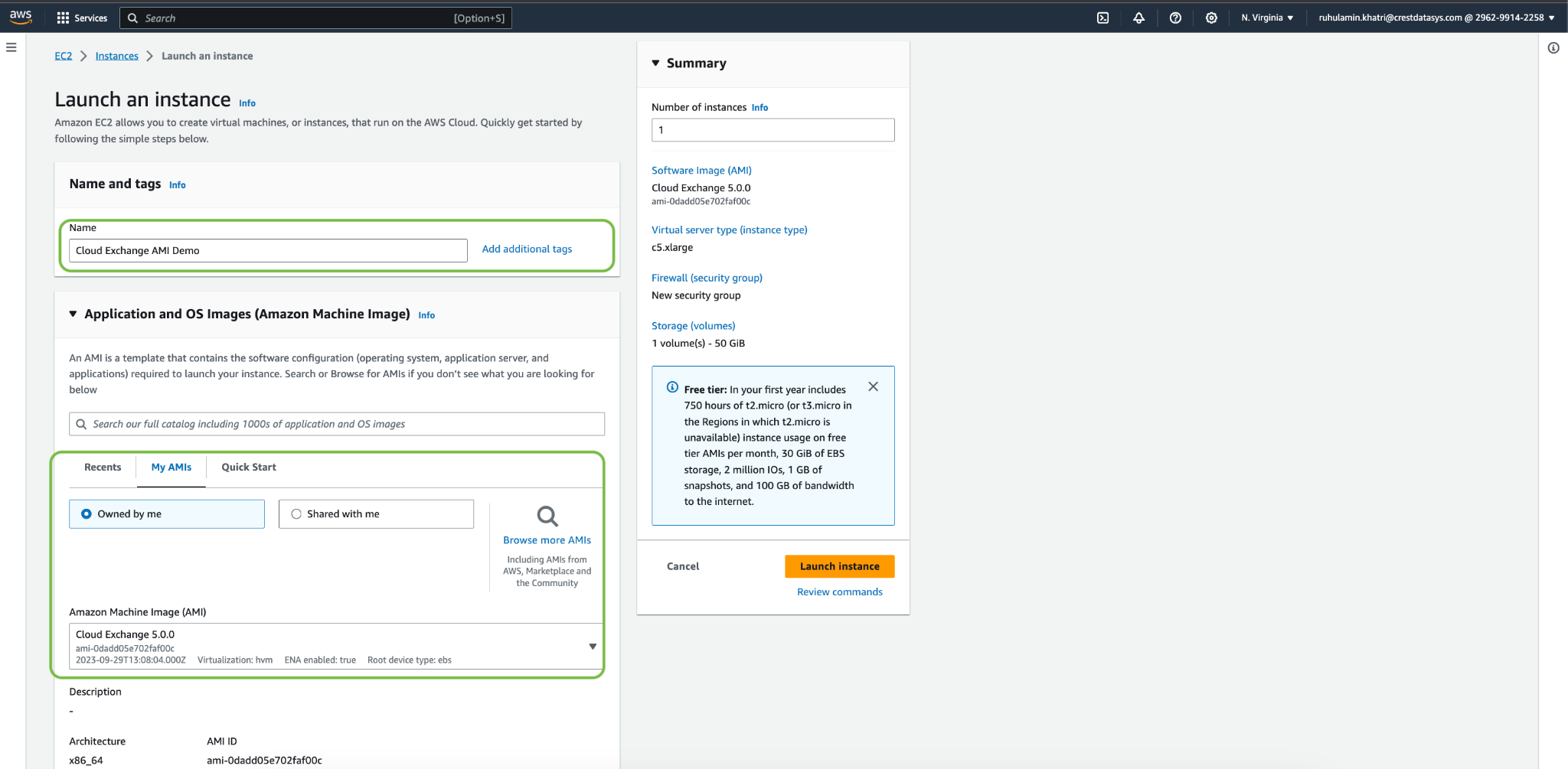This screenshot has height=769, width=1568.
Task: Select the Owned by me option
Action: point(167,514)
